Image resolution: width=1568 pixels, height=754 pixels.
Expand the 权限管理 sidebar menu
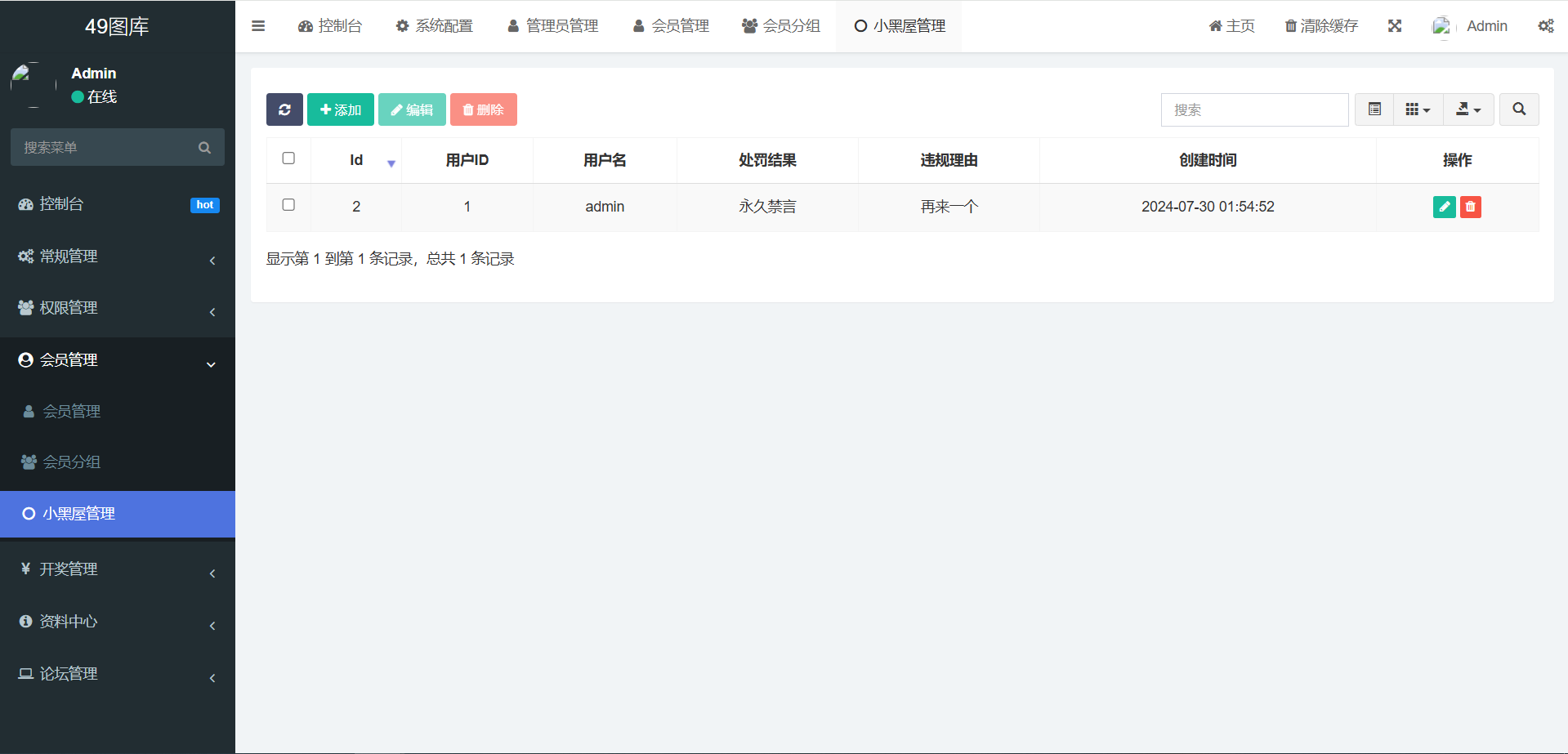coord(118,308)
